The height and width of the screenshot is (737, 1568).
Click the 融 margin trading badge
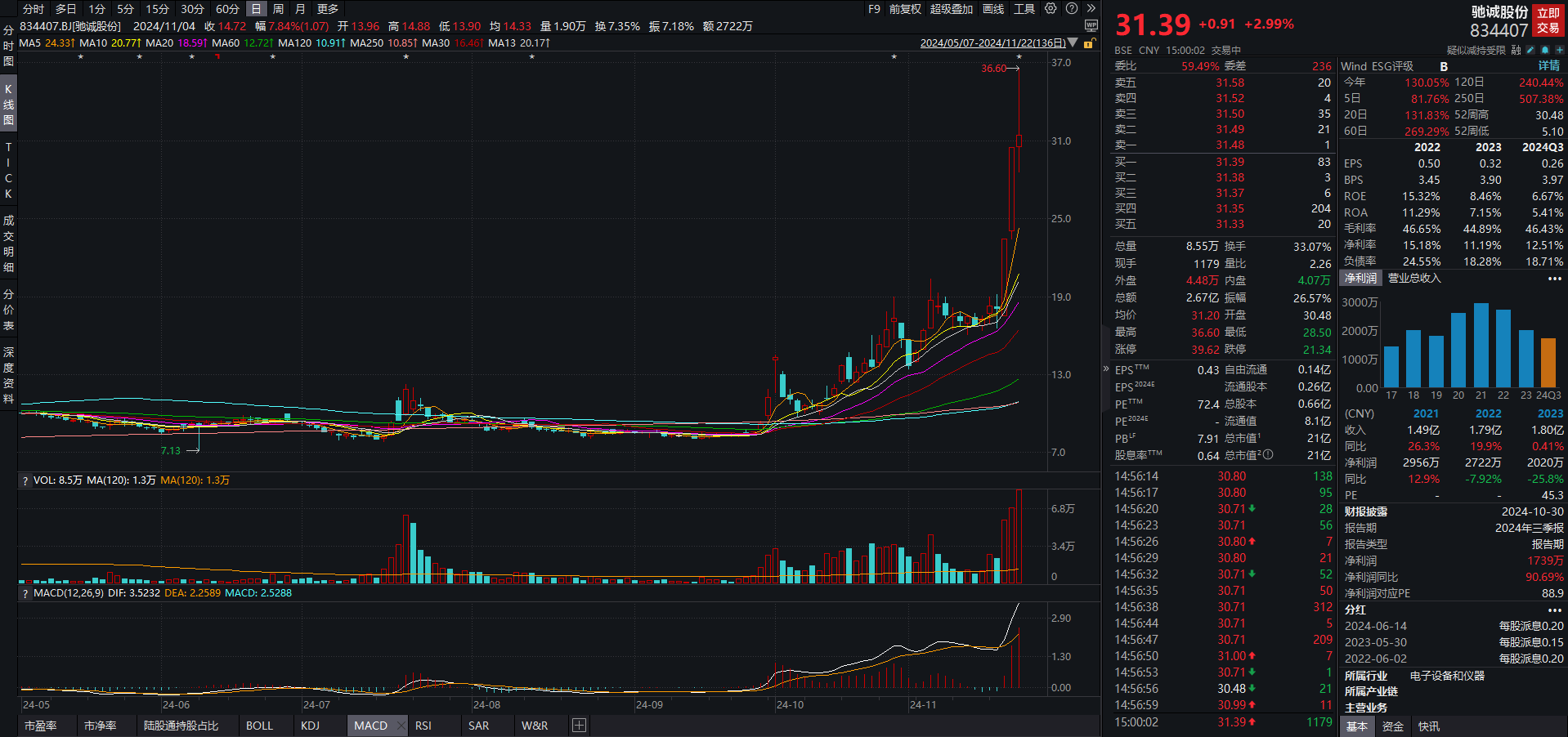point(1516,50)
